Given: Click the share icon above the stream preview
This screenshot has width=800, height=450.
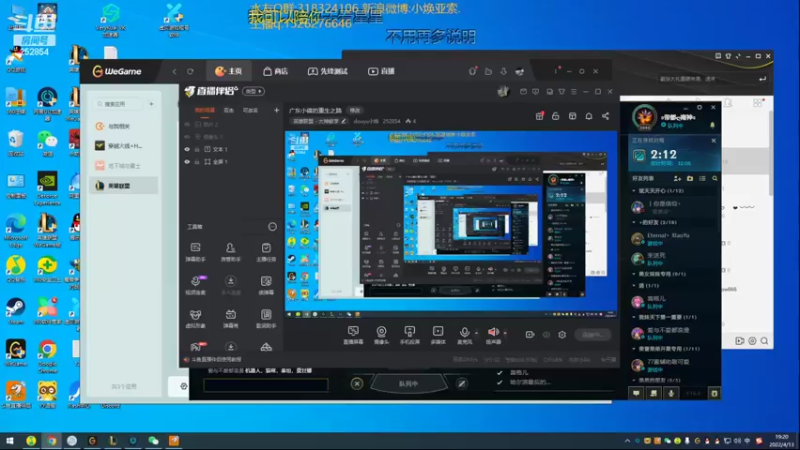Looking at the screenshot, I should coord(605,116).
